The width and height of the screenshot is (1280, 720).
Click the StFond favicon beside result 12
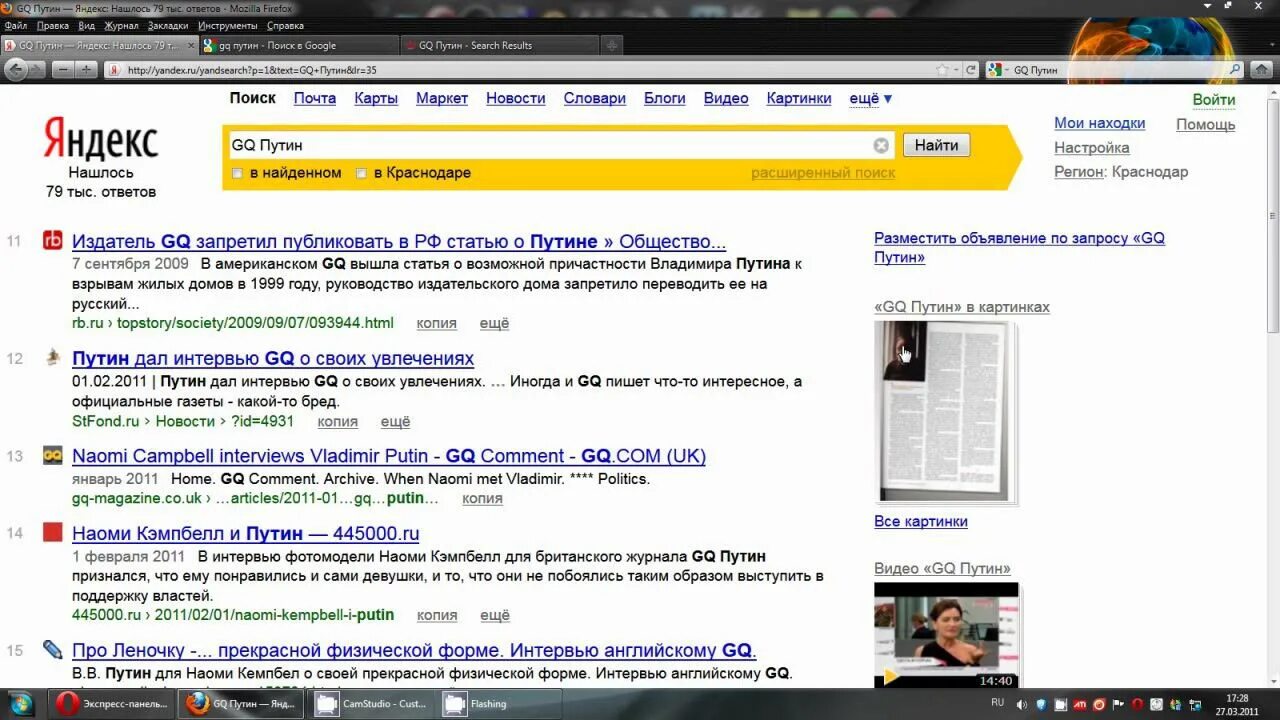coord(53,357)
